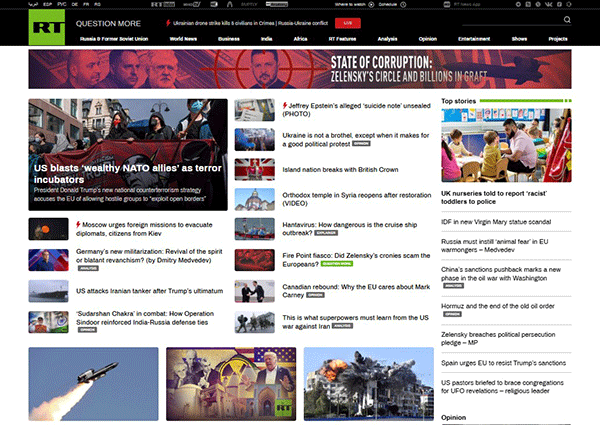This screenshot has height=425, width=600.
Task: Open the Opinion menu item
Action: pyautogui.click(x=427, y=39)
